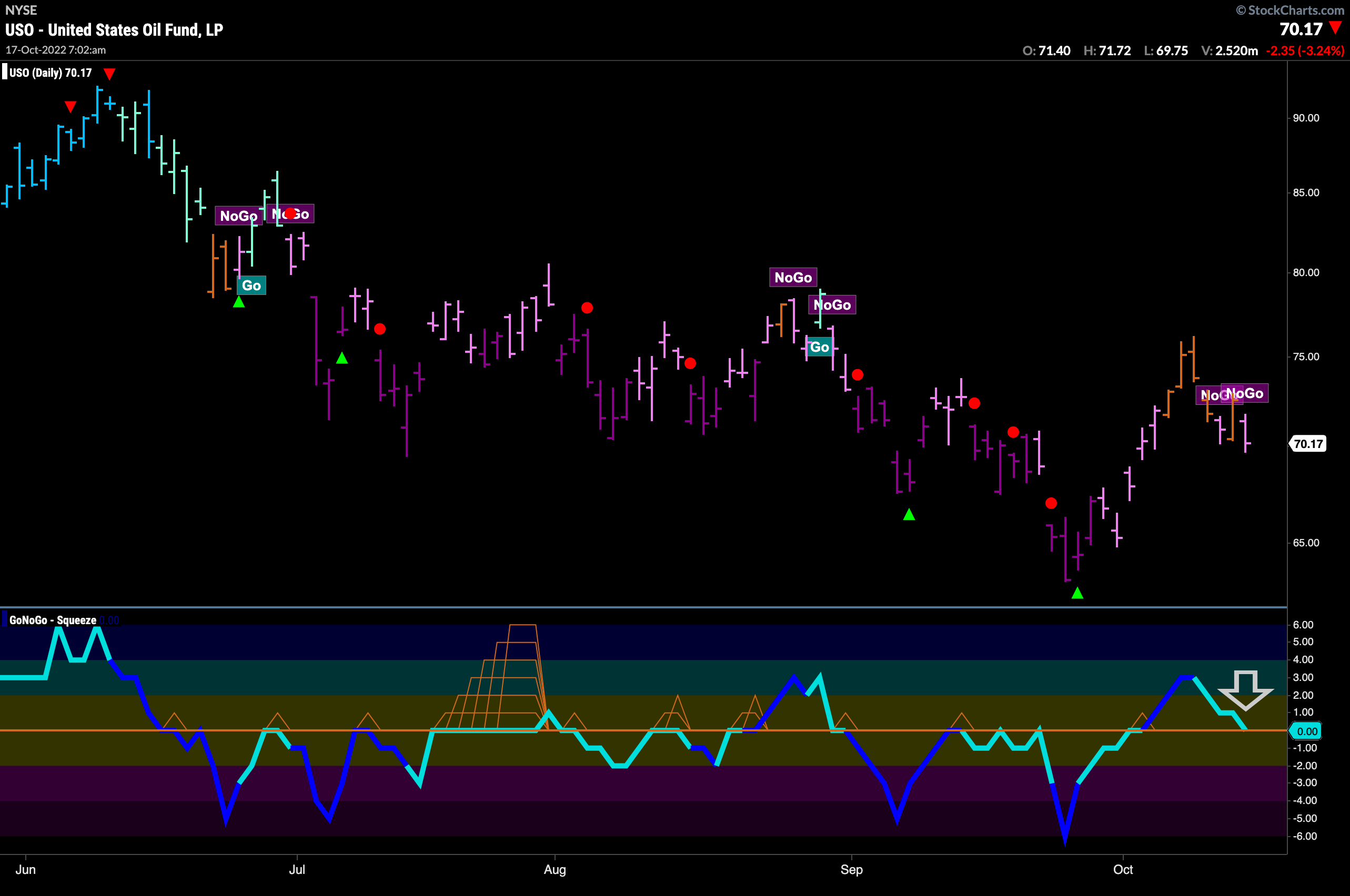Click the red dot marker in mid-July
This screenshot has width=1350, height=896.
click(x=380, y=329)
